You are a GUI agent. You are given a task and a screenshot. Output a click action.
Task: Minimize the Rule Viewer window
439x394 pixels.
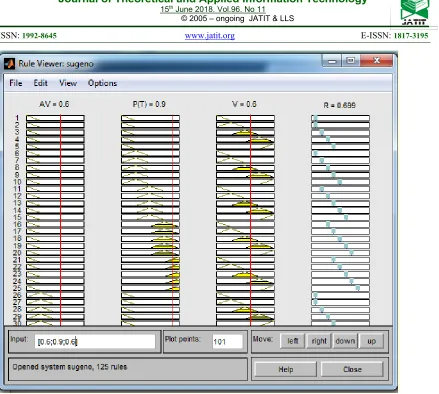pos(332,61)
